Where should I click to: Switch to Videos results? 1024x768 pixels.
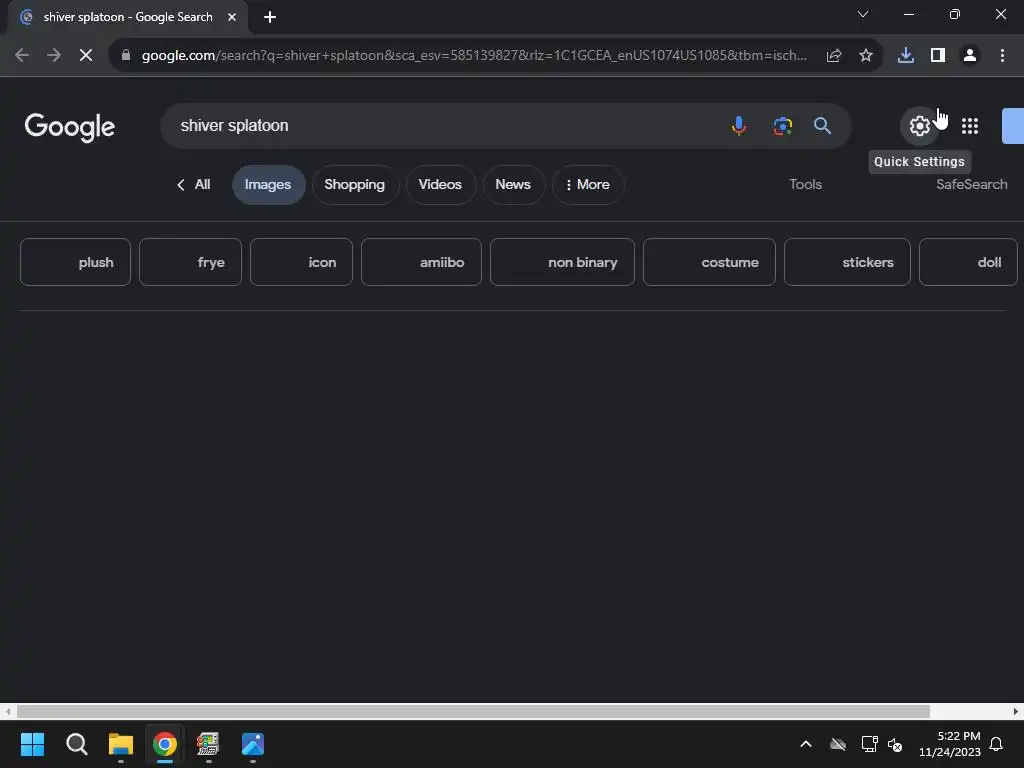[440, 185]
